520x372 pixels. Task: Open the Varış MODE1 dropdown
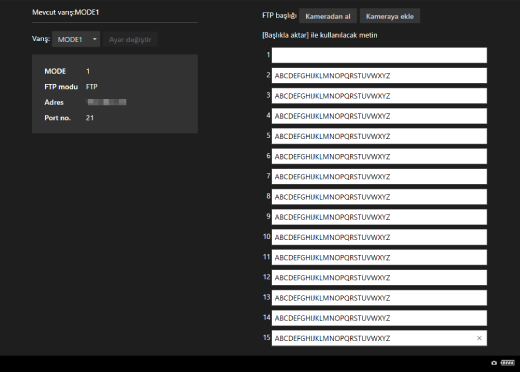pos(76,39)
